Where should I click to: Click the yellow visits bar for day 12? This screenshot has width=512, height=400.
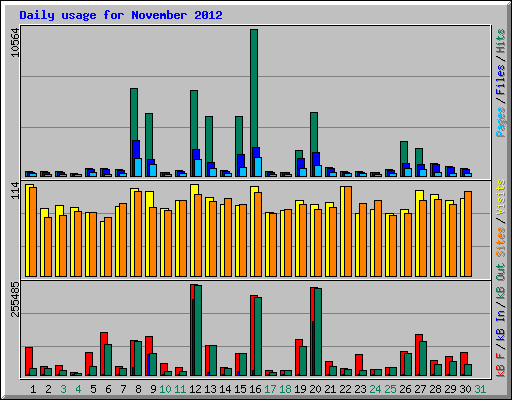pos(192,230)
